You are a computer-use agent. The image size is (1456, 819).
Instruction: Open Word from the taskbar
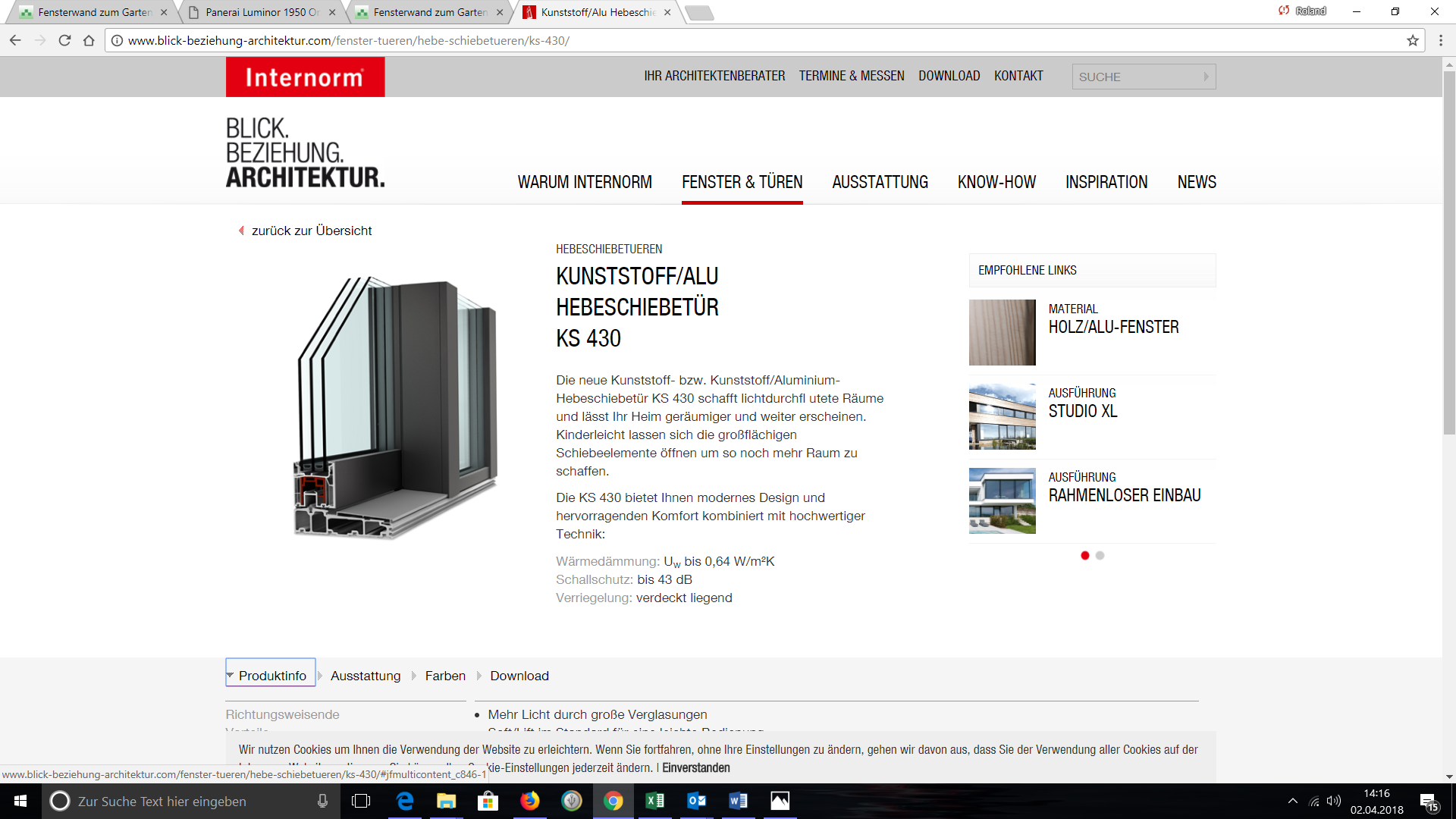pos(738,801)
